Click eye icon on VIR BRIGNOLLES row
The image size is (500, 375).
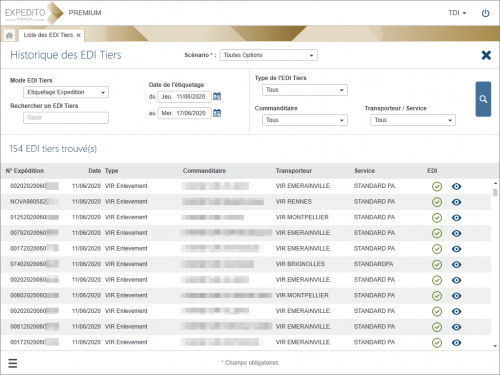coord(456,264)
